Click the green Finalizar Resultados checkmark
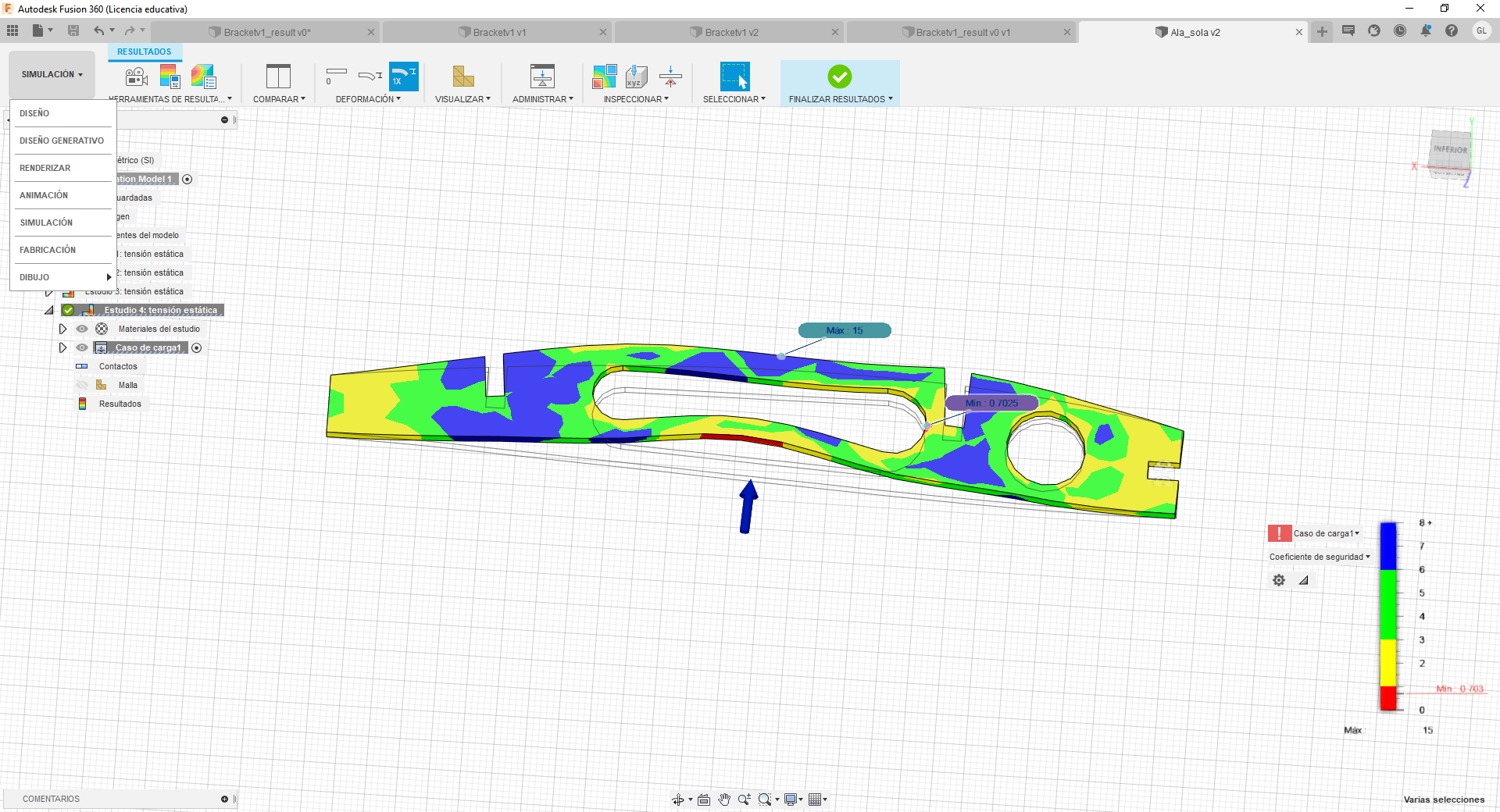The width and height of the screenshot is (1500, 812). click(840, 77)
